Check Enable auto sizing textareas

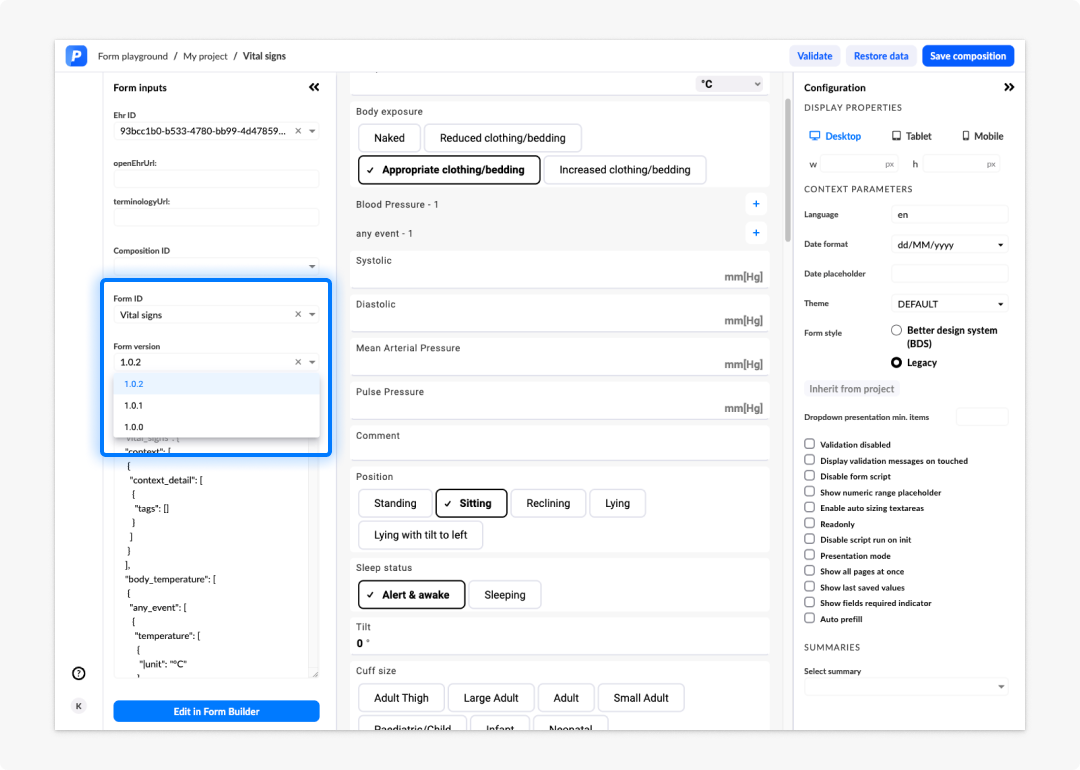tap(809, 508)
